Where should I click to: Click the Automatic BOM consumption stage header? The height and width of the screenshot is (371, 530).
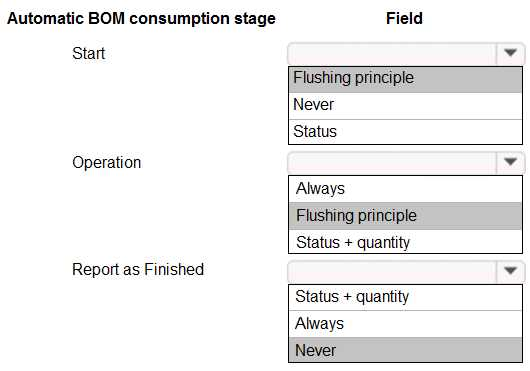(x=141, y=19)
